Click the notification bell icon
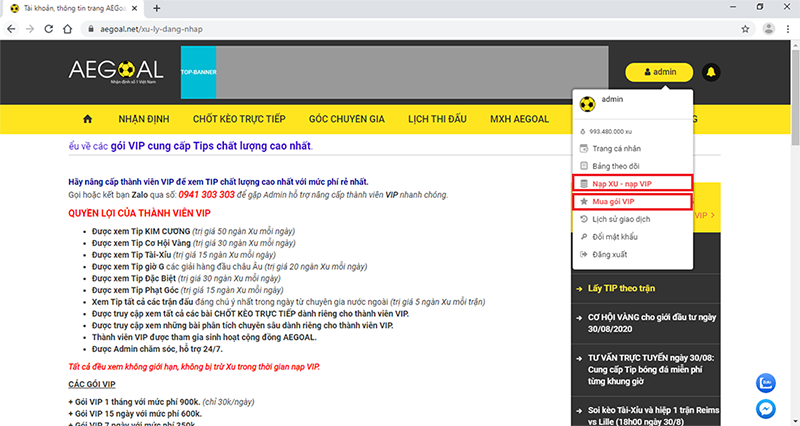This screenshot has width=800, height=426. click(711, 72)
